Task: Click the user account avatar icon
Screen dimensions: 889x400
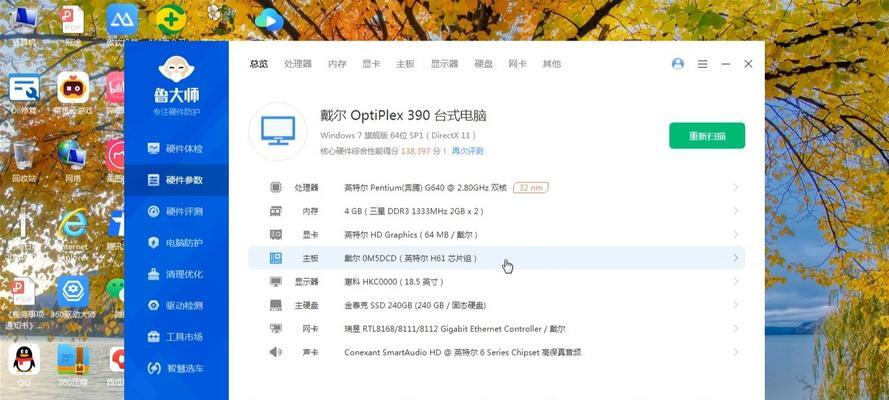Action: 678,64
